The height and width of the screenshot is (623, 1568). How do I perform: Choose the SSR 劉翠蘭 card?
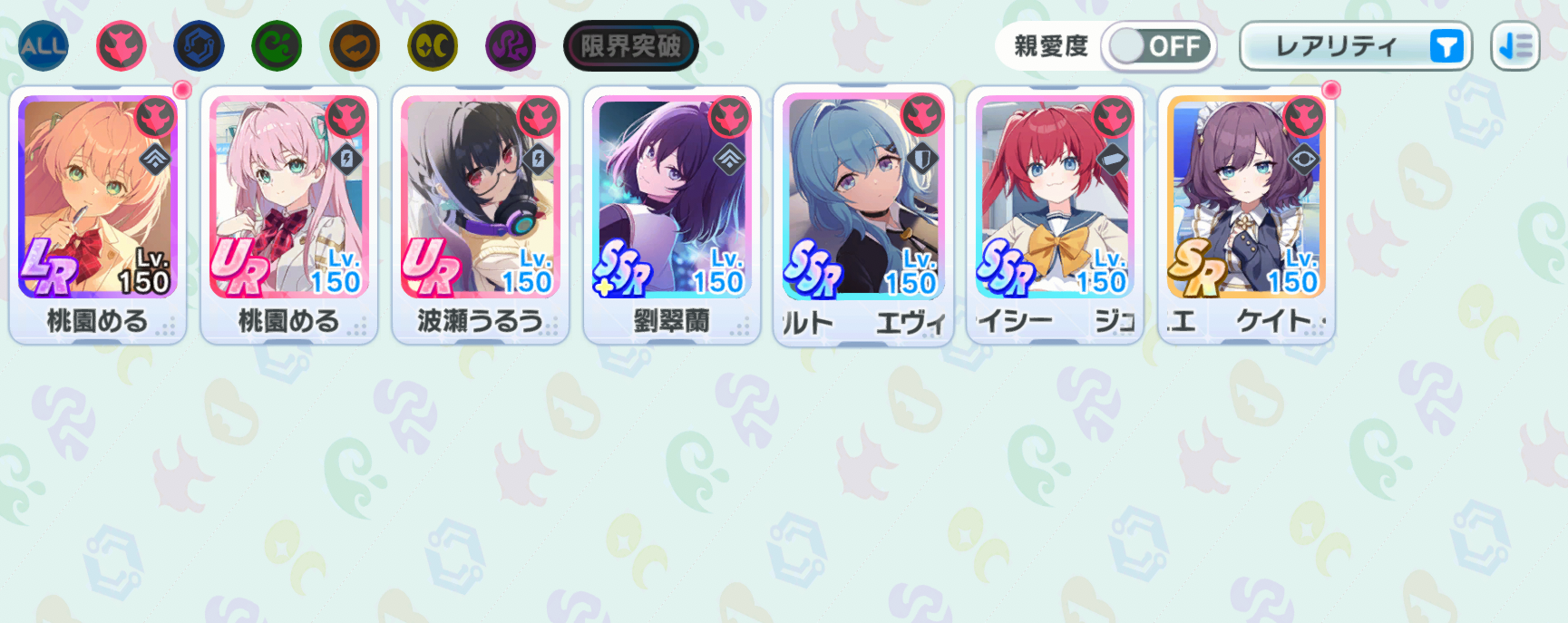coord(672,215)
